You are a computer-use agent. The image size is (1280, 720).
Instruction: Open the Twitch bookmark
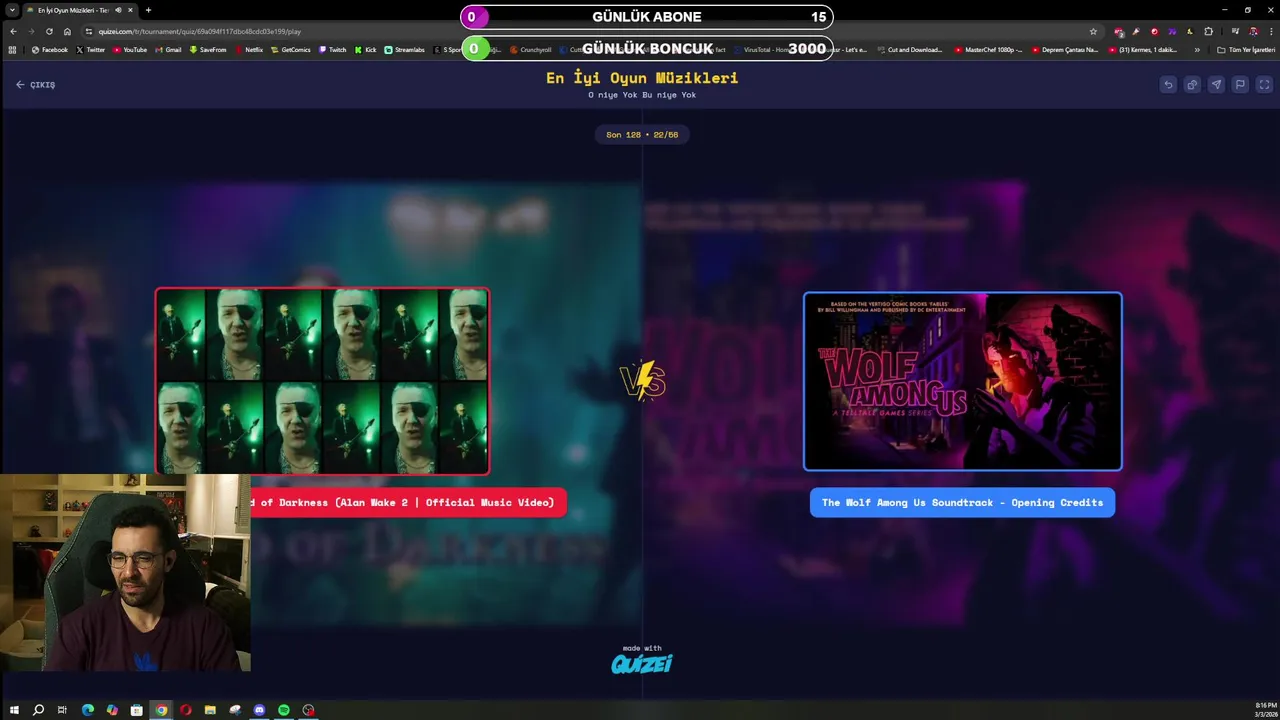tap(333, 49)
